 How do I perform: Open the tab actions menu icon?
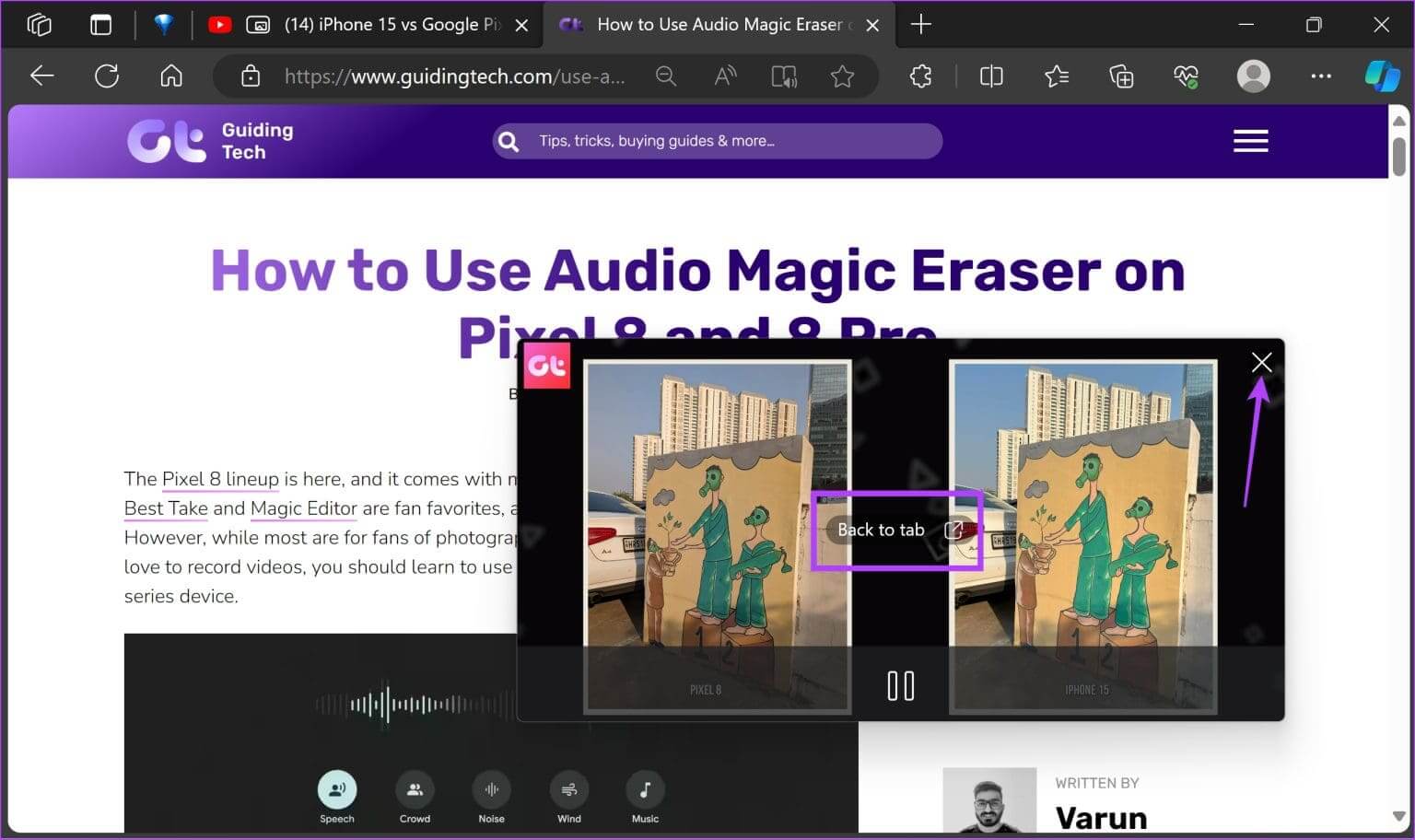click(x=100, y=25)
